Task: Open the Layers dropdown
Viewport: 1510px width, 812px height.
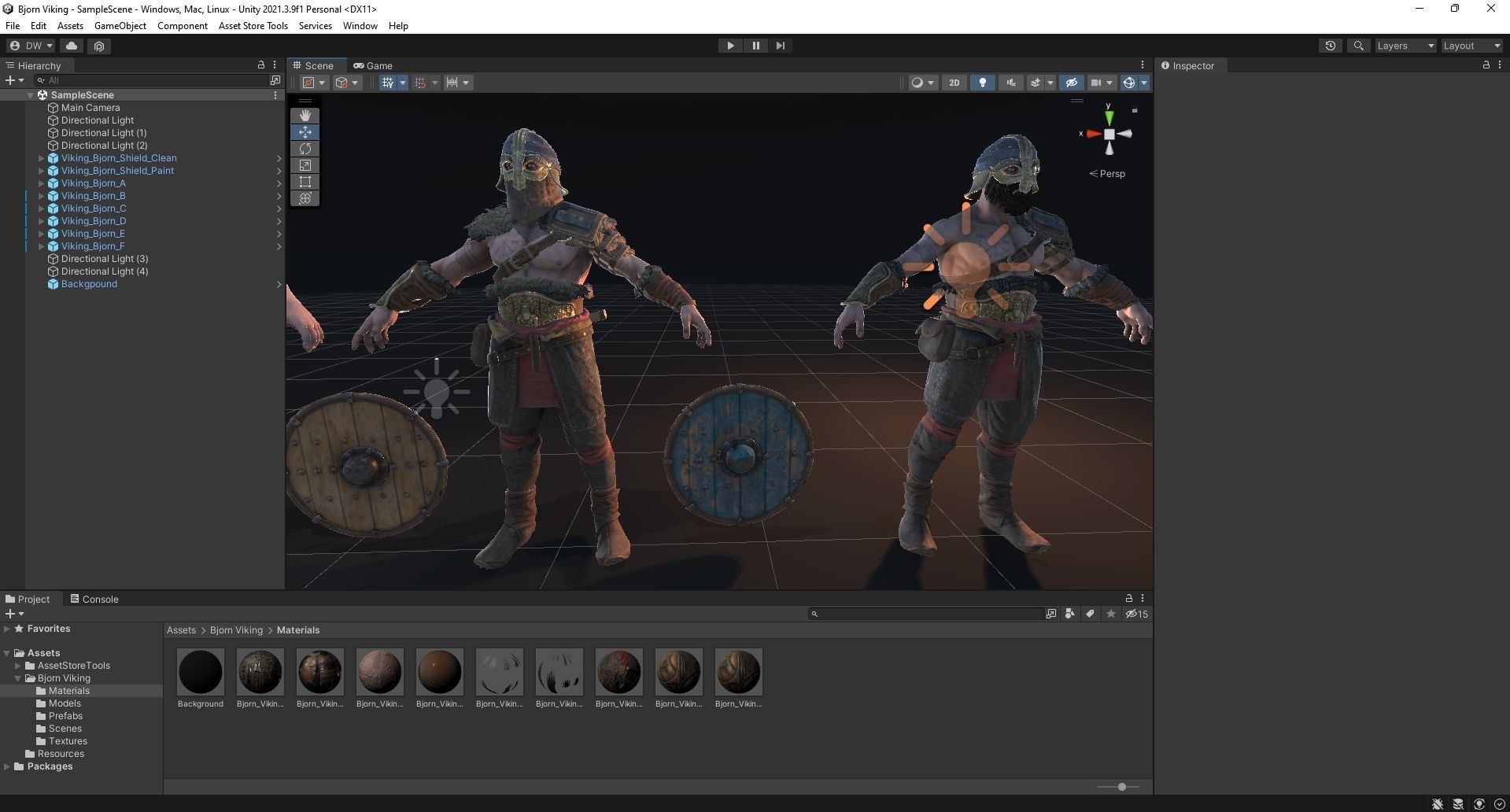Action: 1405,46
